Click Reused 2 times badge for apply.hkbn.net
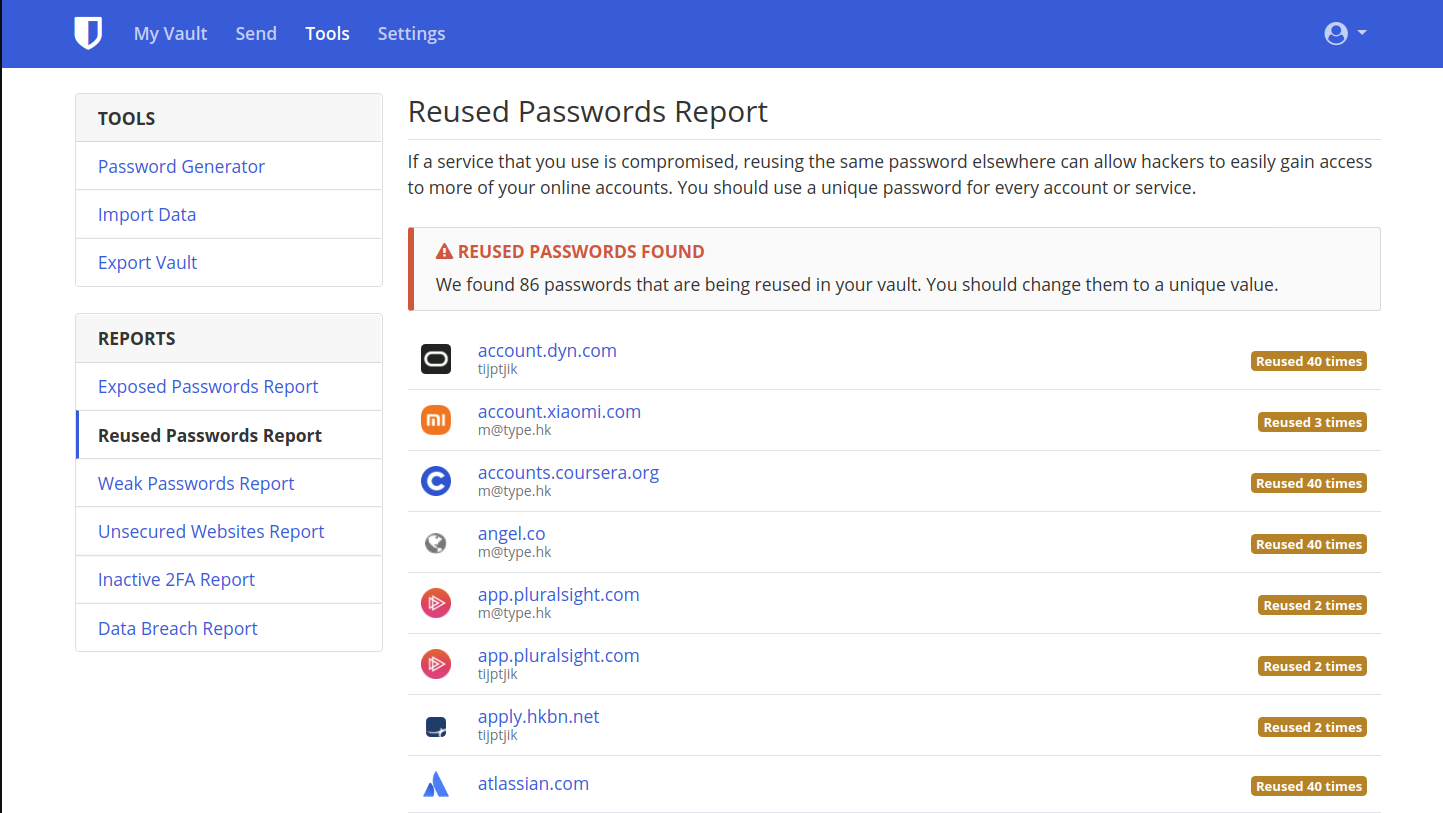1443x813 pixels. (1312, 727)
